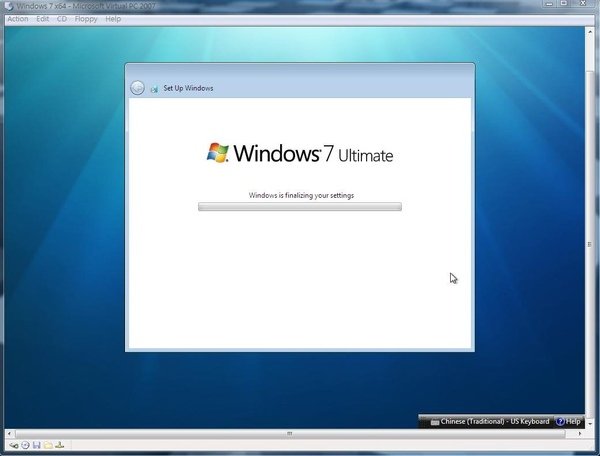The width and height of the screenshot is (600, 456).
Task: Open the Action menu
Action: coord(18,19)
